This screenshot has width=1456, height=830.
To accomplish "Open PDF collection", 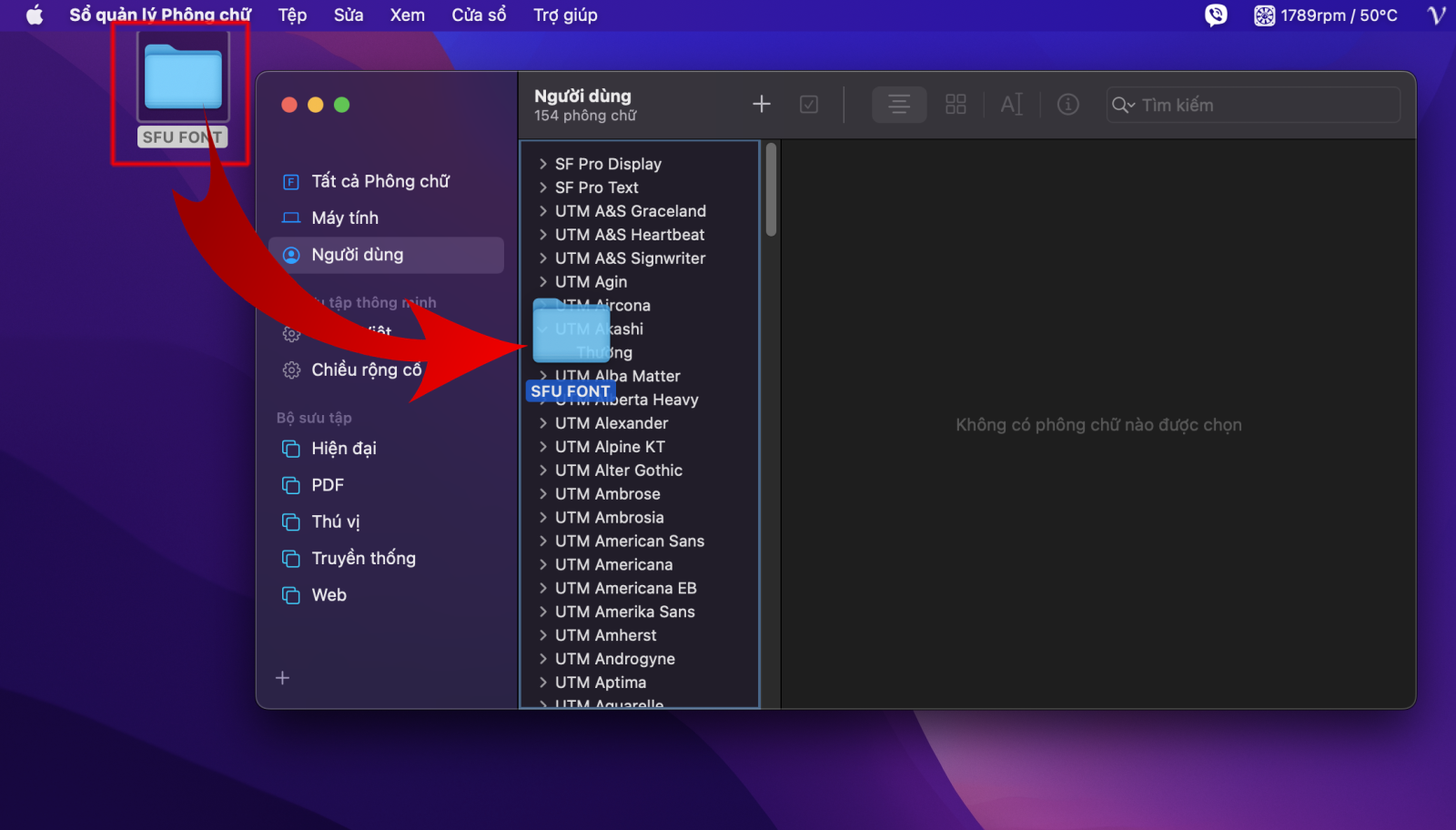I will 386,485.
